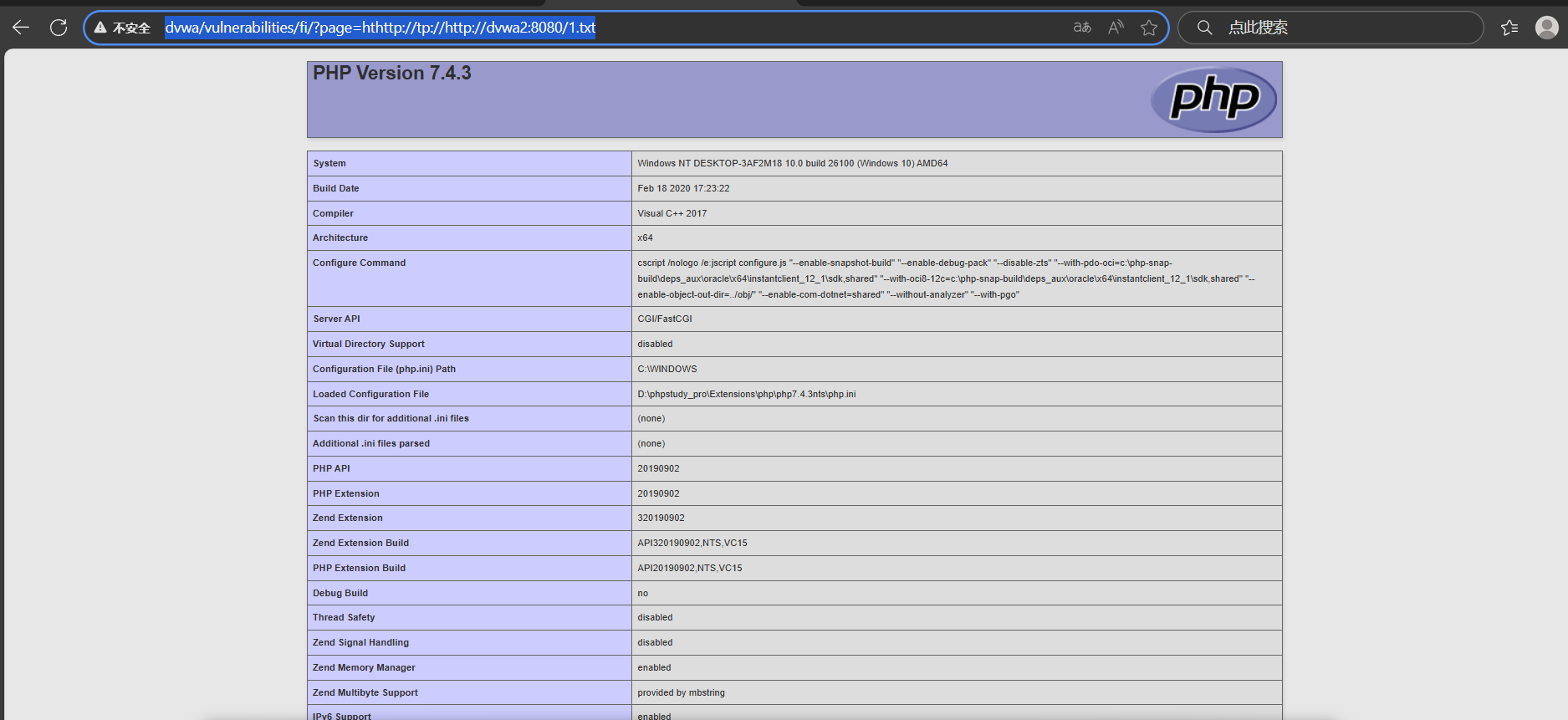The width and height of the screenshot is (1568, 720).
Task: Select PHP Extension Build label
Action: 360,569
